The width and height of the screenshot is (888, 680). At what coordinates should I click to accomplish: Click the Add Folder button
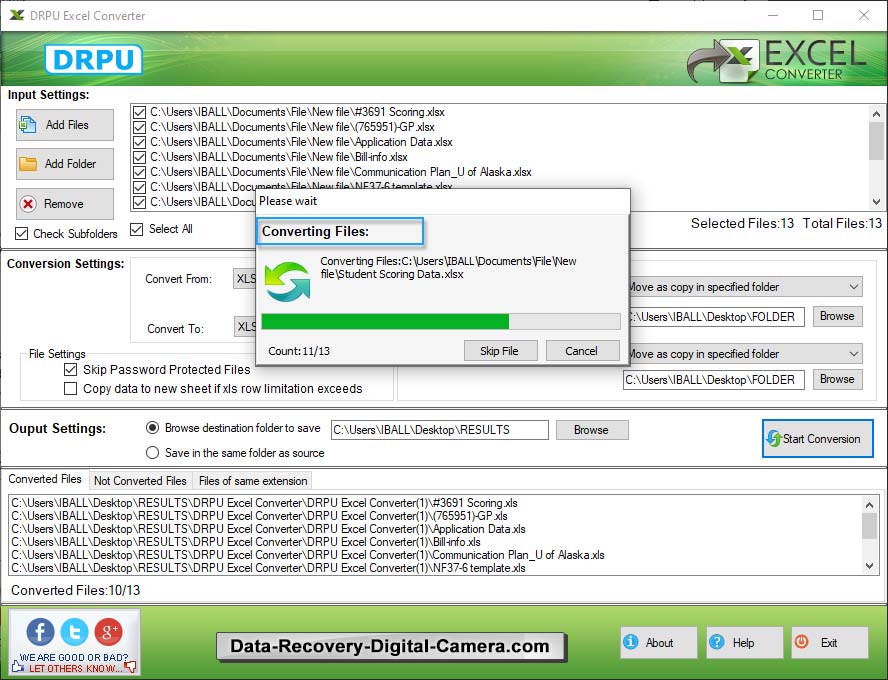click(x=65, y=164)
